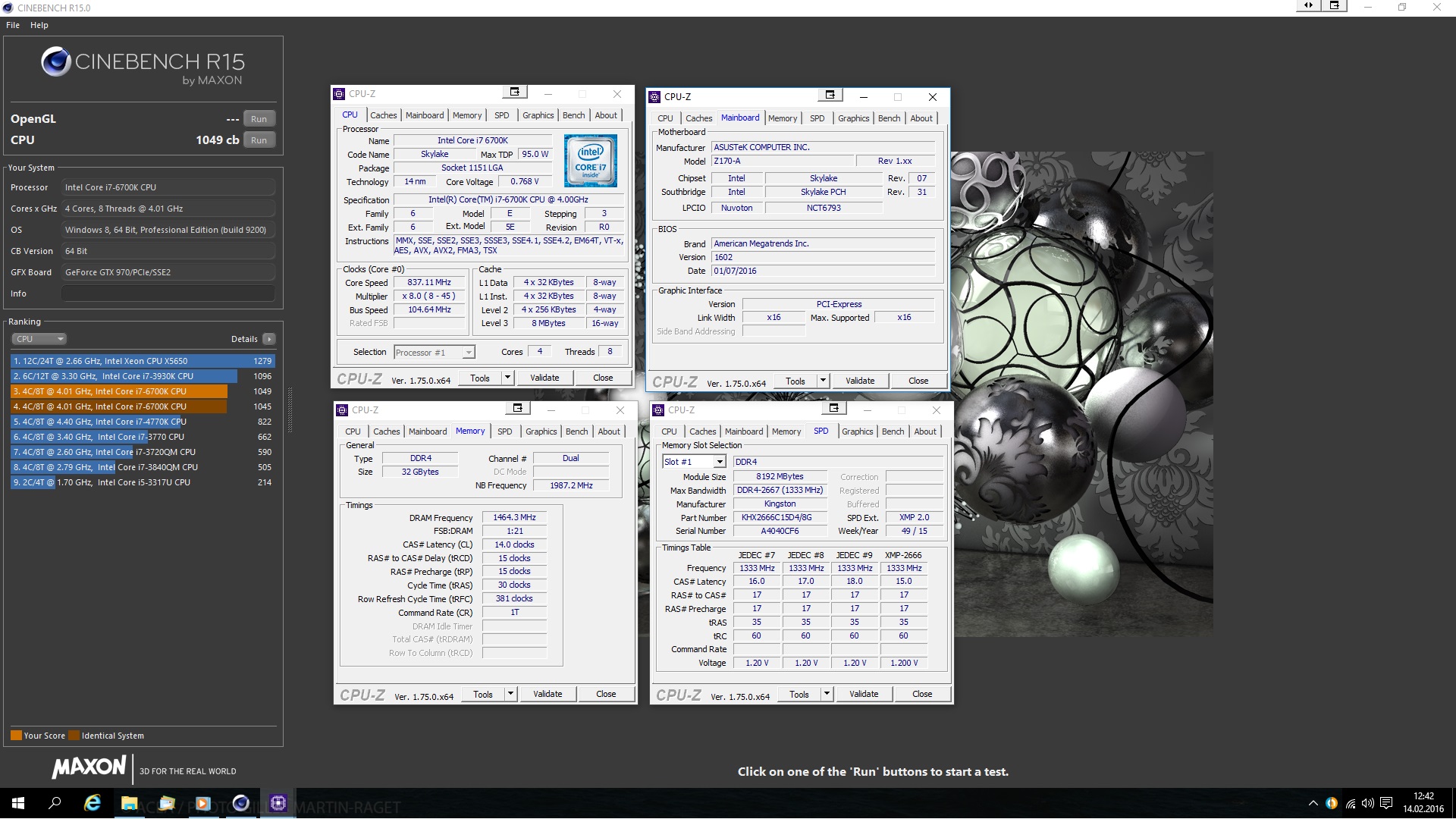
Task: Click mainboard Model field Z170-A
Action: coord(781,161)
